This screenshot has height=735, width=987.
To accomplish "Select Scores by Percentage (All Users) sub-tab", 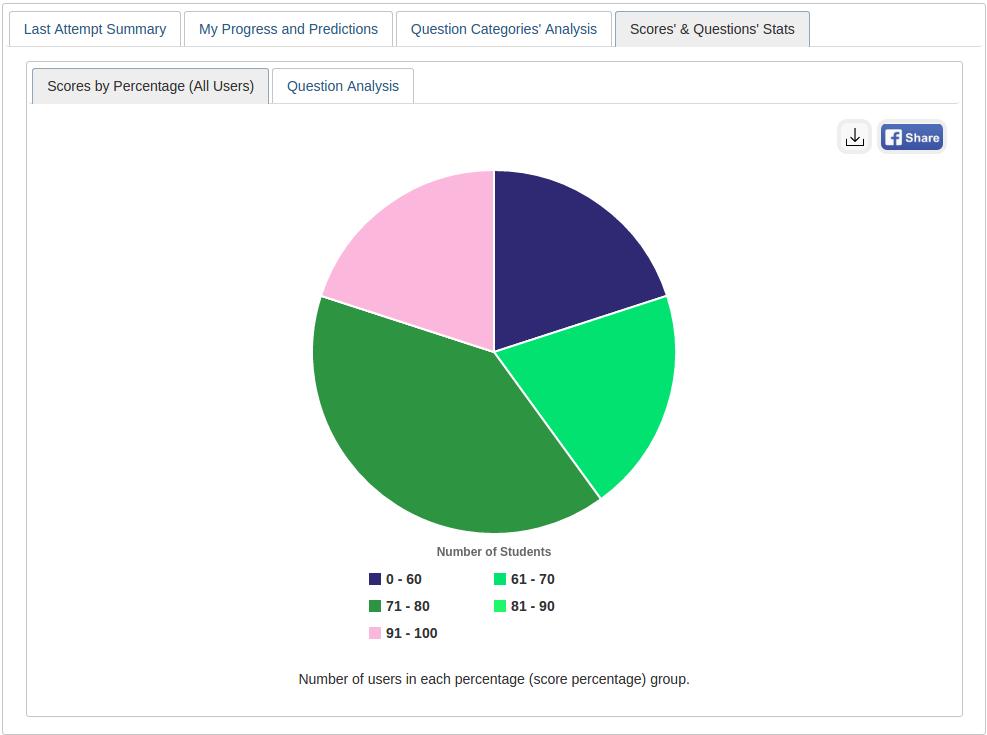I will tap(151, 86).
